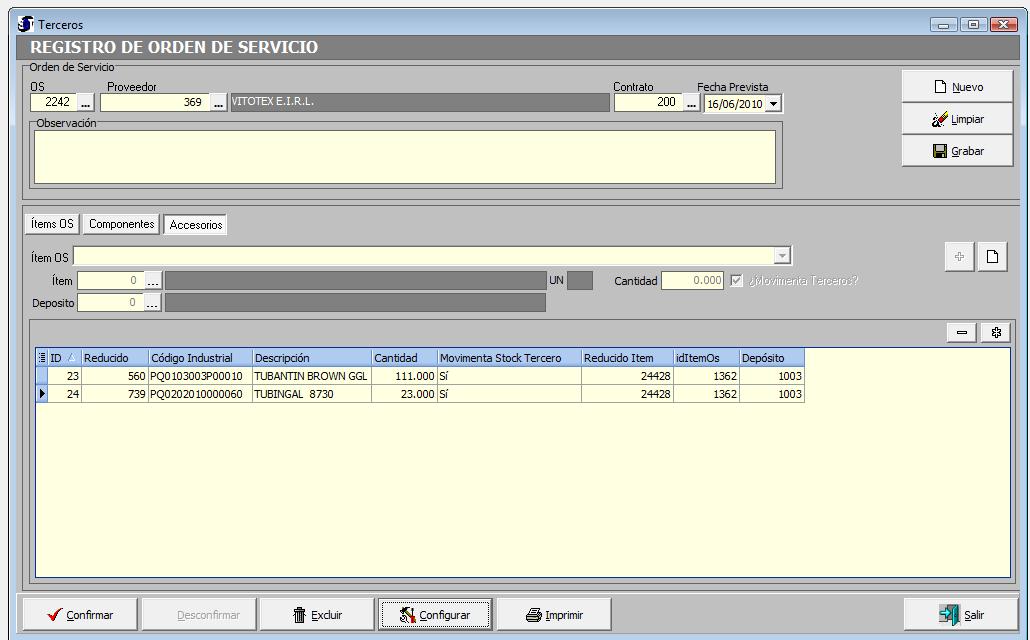
Task: Sort grid by Descripción column header
Action: [x=310, y=358]
